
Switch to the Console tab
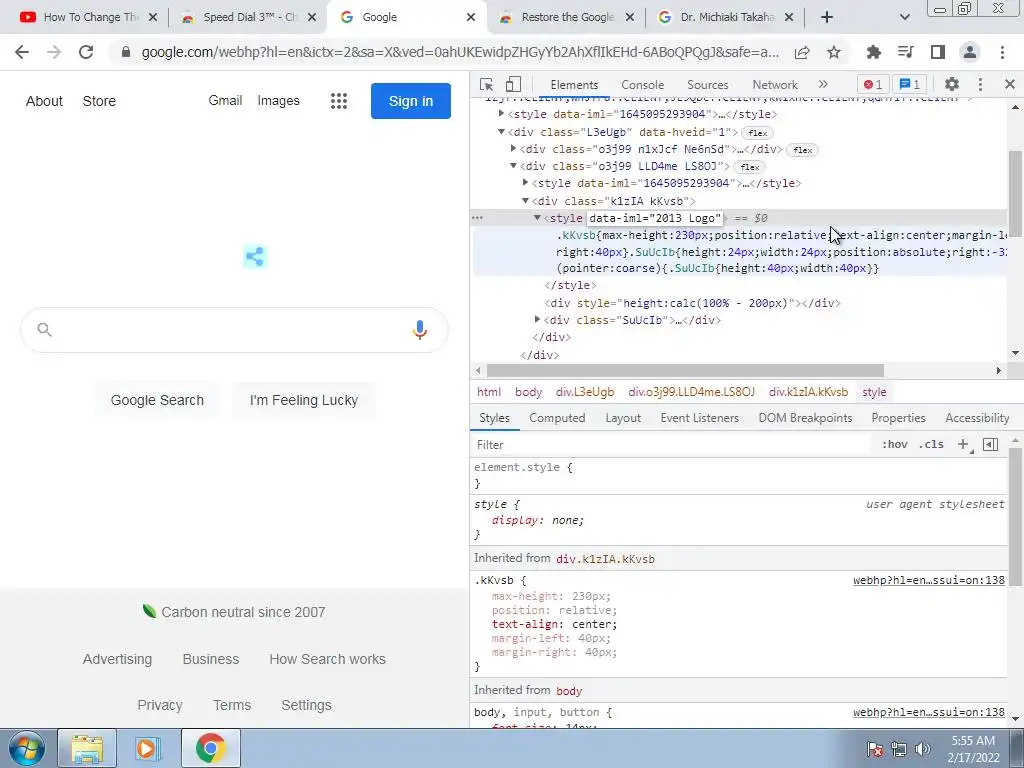pyautogui.click(x=643, y=85)
